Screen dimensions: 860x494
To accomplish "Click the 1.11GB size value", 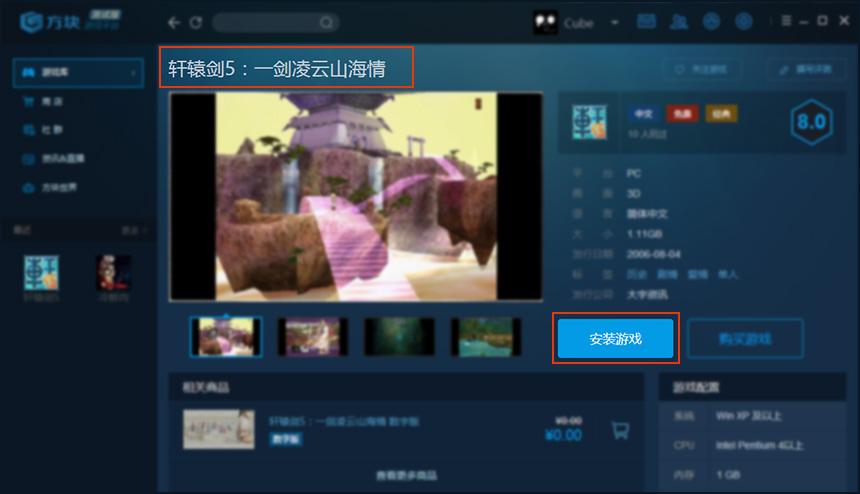I will [644, 234].
